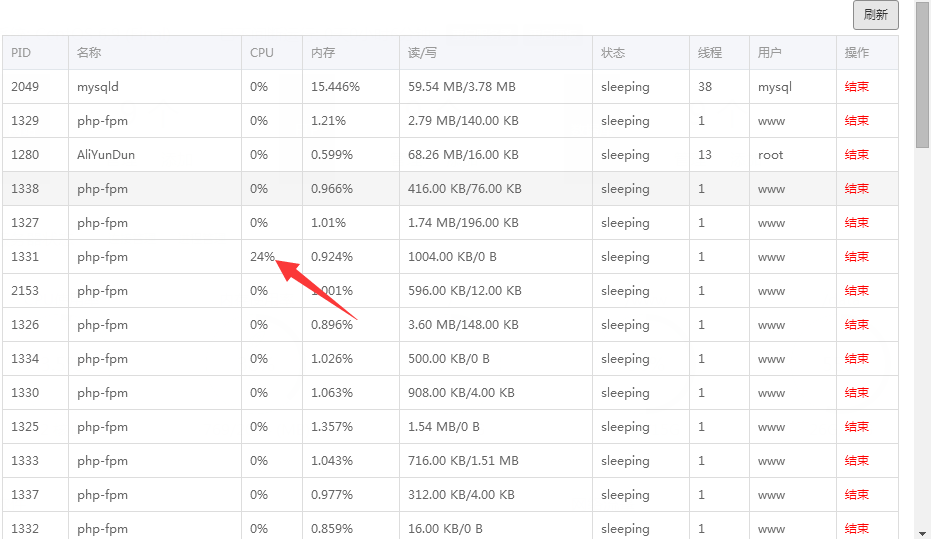Click the 0.599% memory value
This screenshot has height=539, width=931.
332,154
